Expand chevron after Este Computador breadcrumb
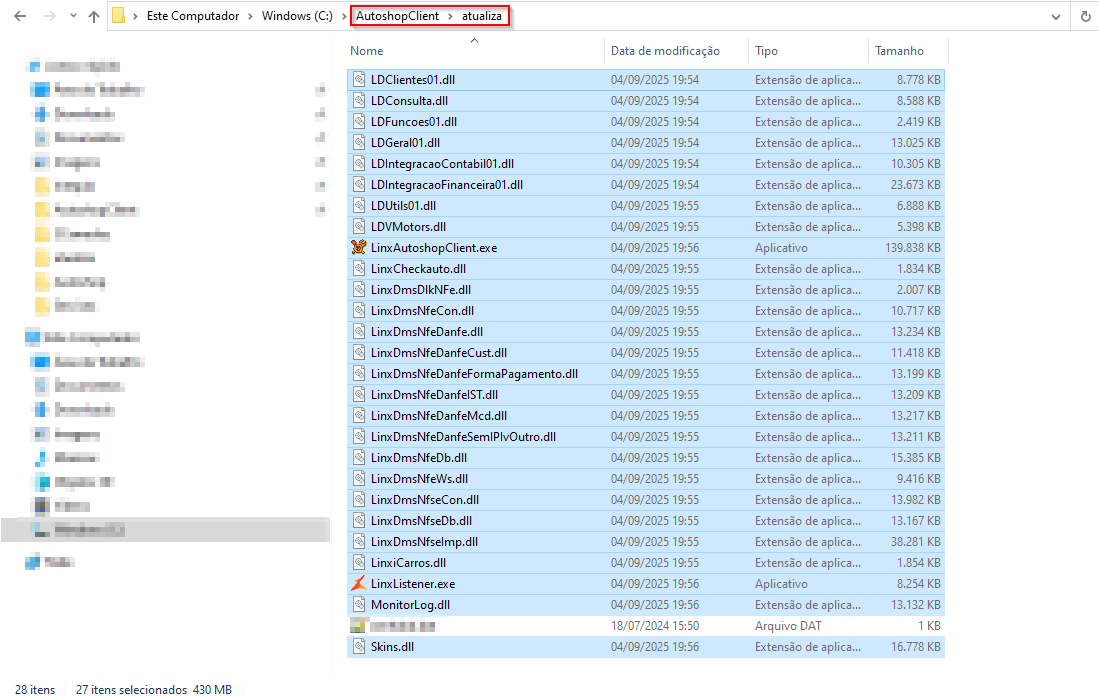The height and width of the screenshot is (698, 1099). coord(250,16)
